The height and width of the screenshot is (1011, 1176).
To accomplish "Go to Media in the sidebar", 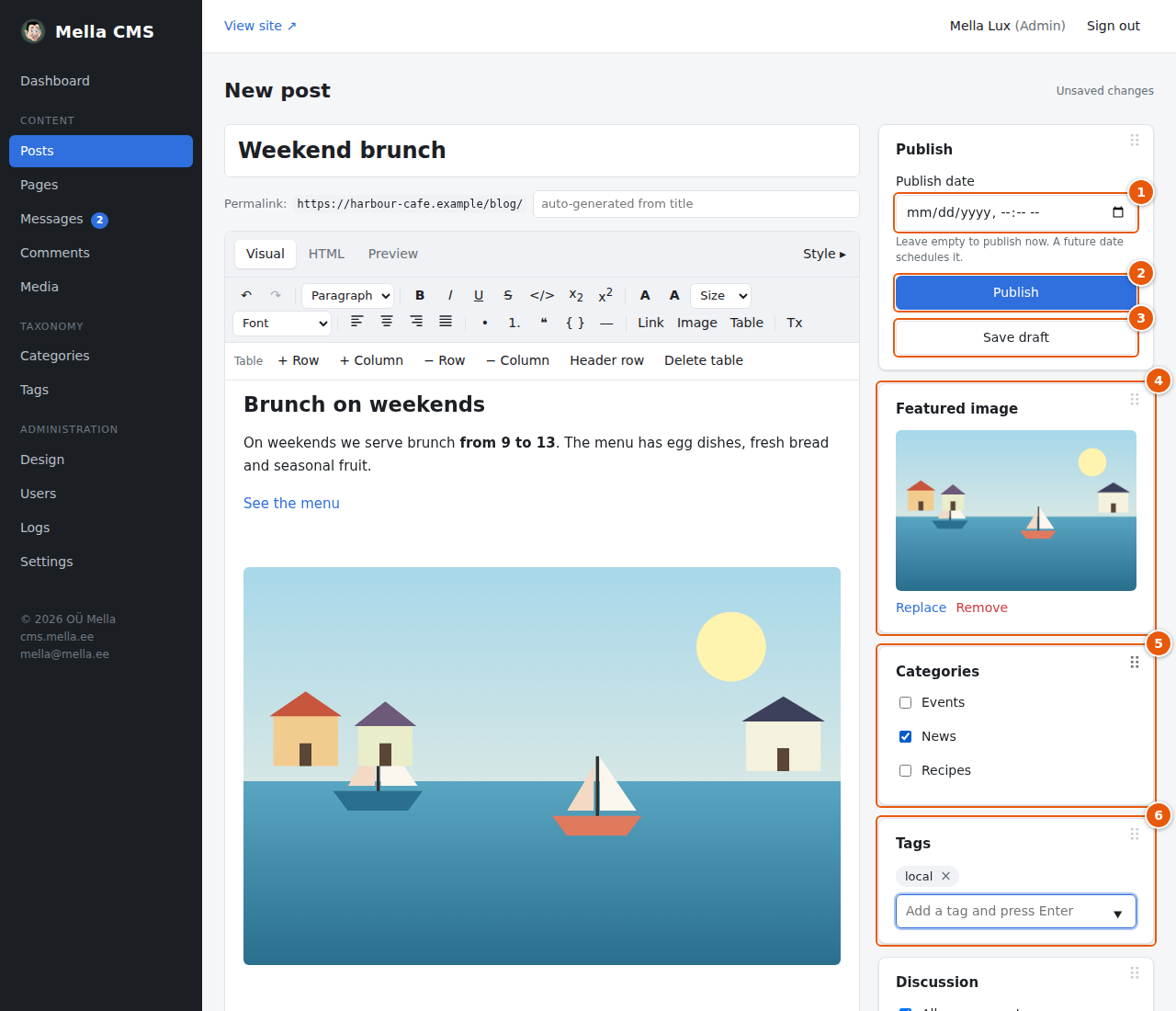I will [x=101, y=287].
